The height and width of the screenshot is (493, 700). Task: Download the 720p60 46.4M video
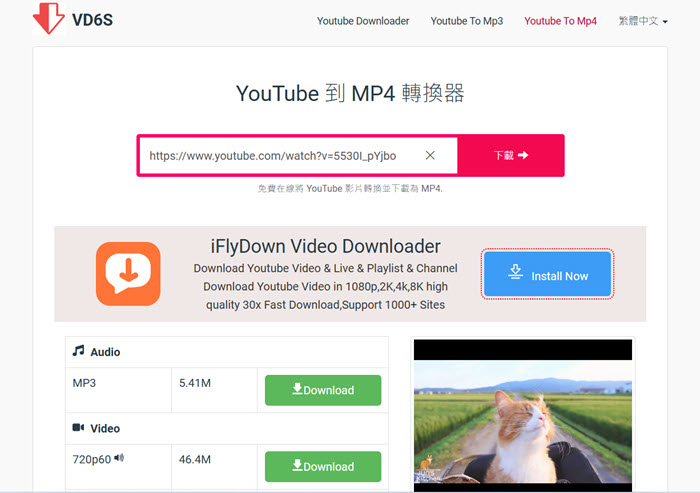click(x=323, y=466)
